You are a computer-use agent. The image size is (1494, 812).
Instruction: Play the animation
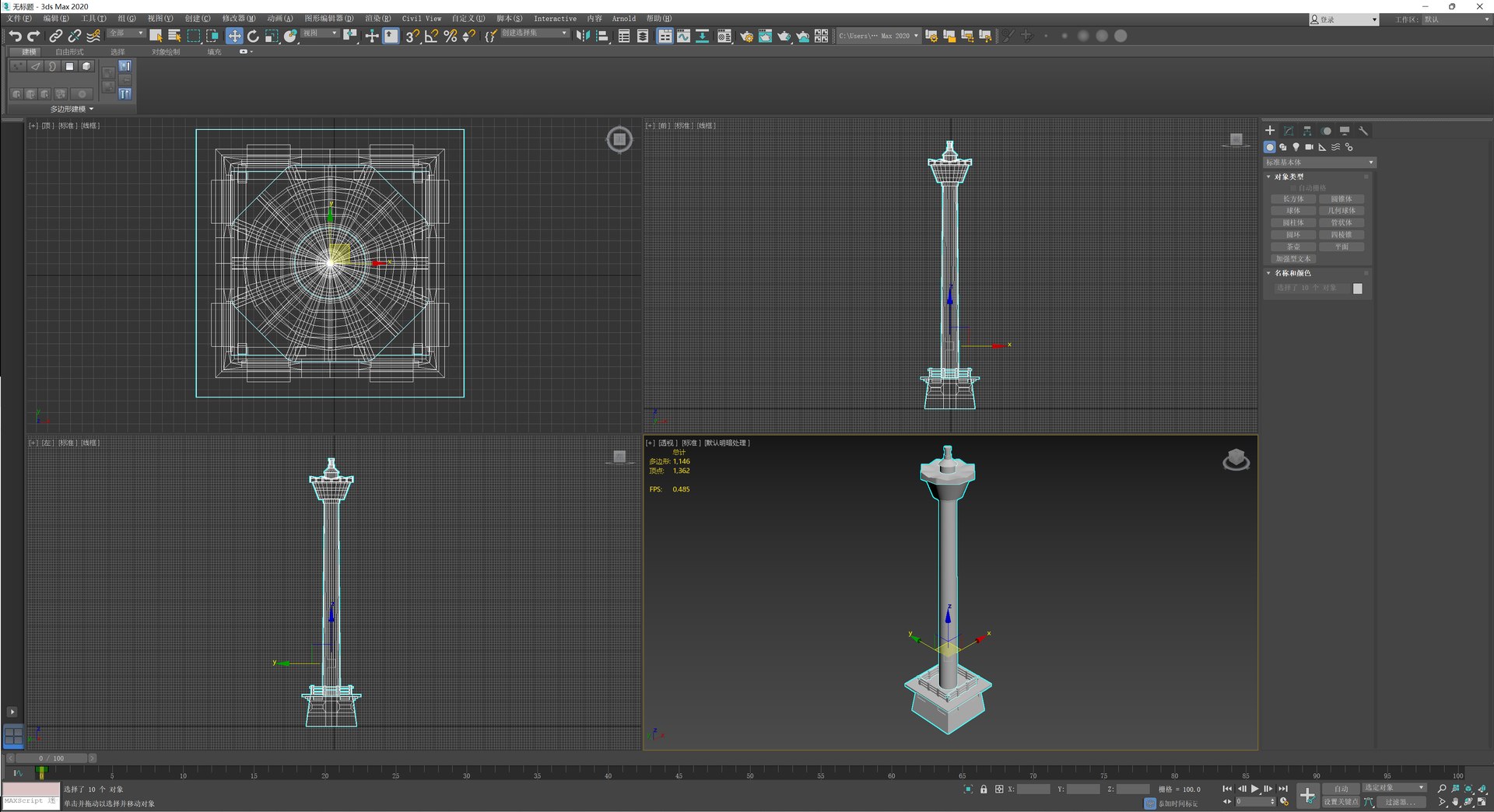1254,789
